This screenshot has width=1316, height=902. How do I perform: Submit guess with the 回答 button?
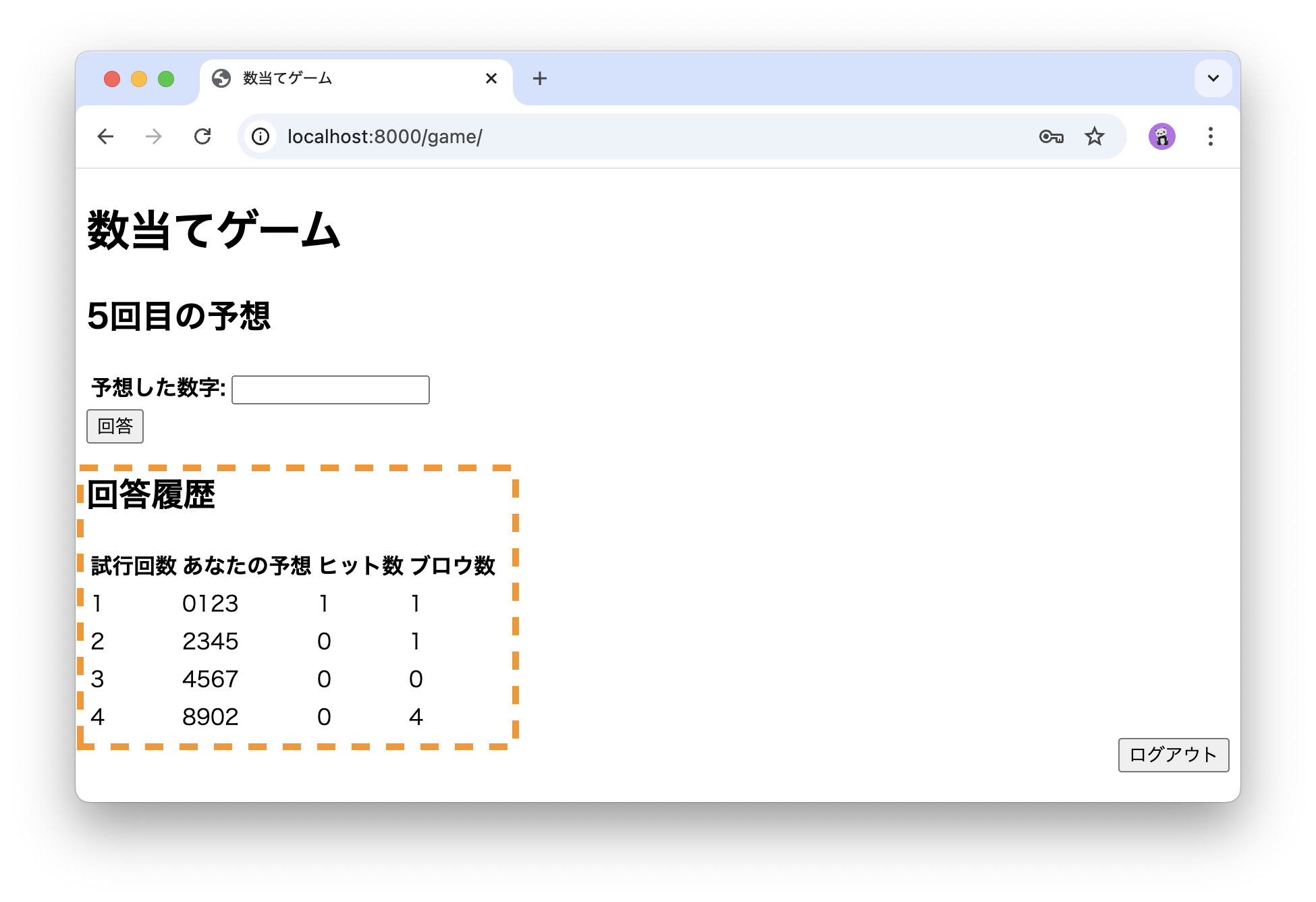[115, 426]
